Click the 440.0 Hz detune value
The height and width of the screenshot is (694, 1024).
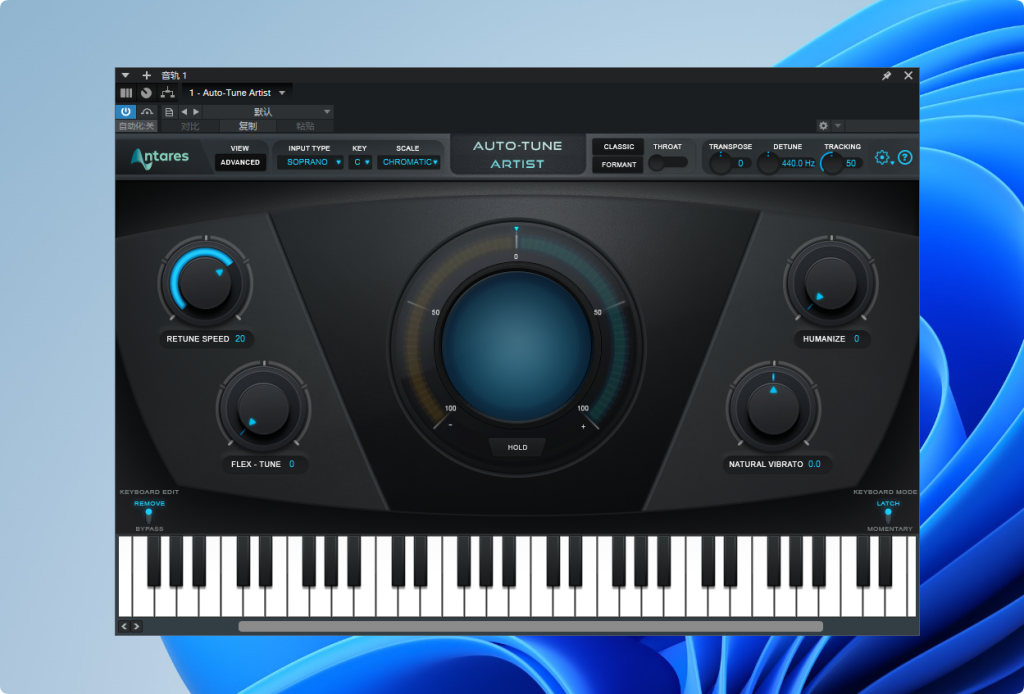pos(798,163)
